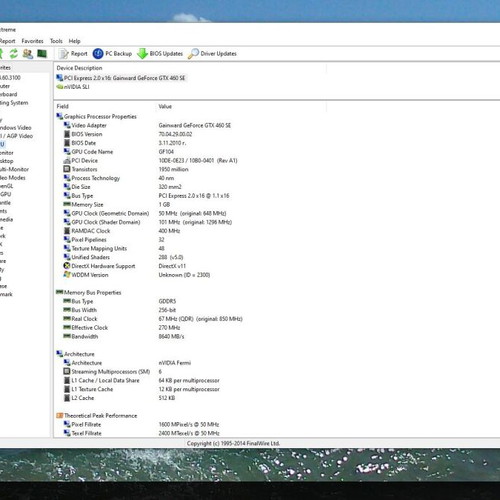
Task: Click the green refresh arrows icon
Action: [14, 54]
